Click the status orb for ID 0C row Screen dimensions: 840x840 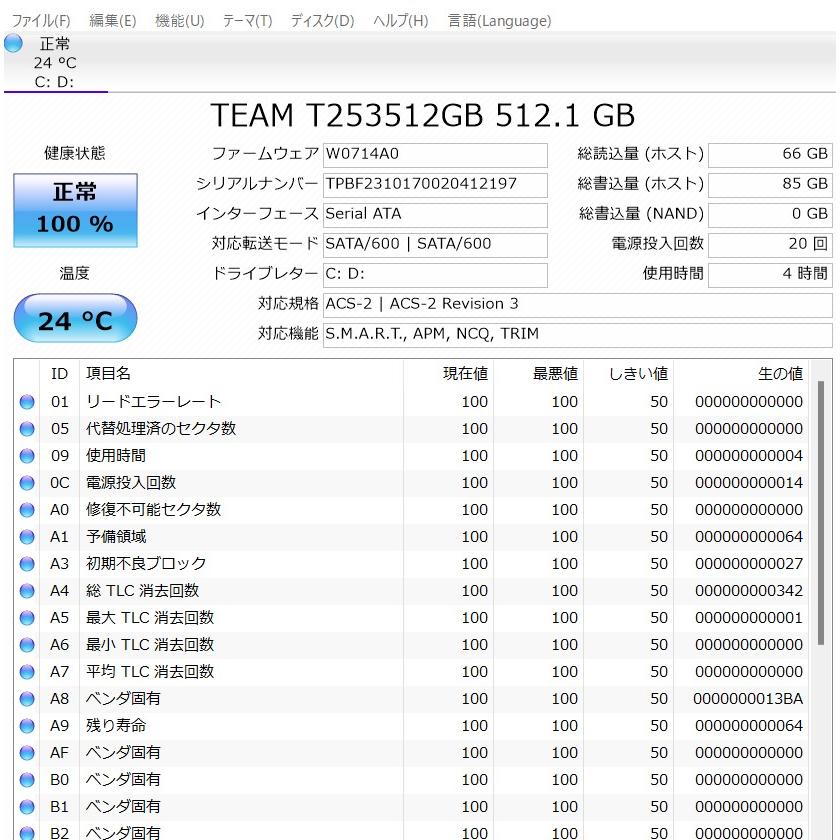click(27, 483)
